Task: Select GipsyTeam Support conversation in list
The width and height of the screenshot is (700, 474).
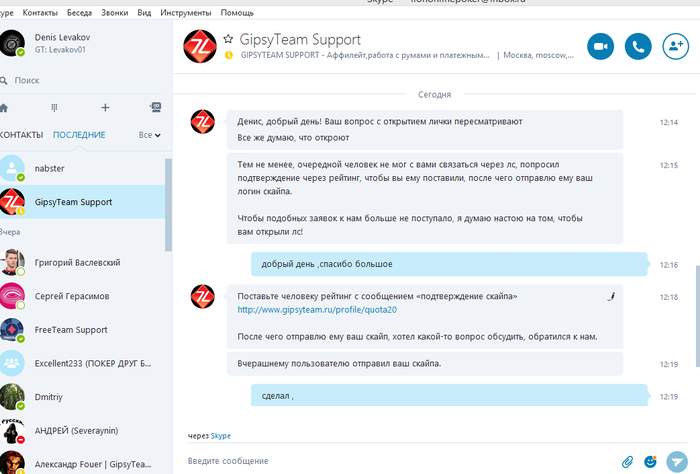Action: coord(82,202)
